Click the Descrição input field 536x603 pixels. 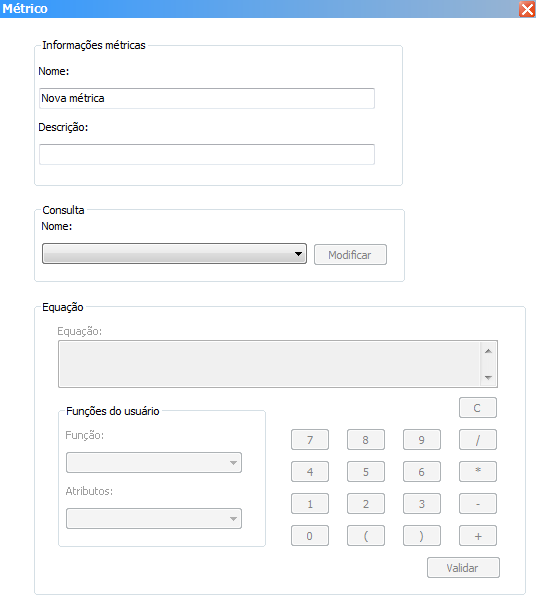207,155
